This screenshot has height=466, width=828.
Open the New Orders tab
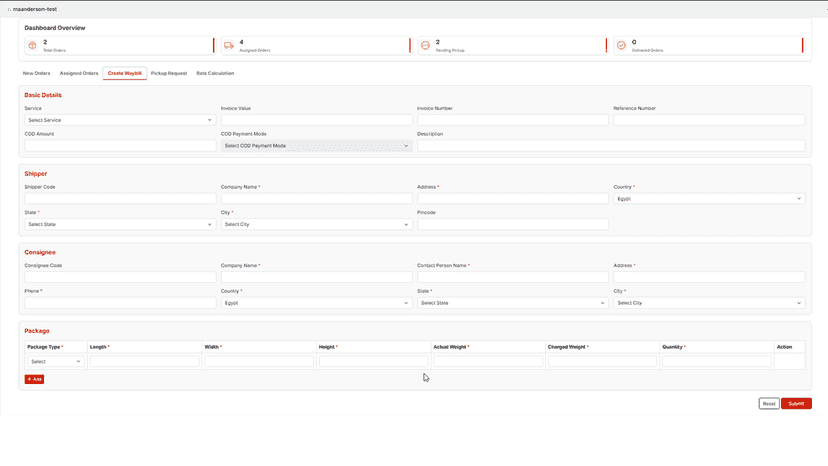36,73
